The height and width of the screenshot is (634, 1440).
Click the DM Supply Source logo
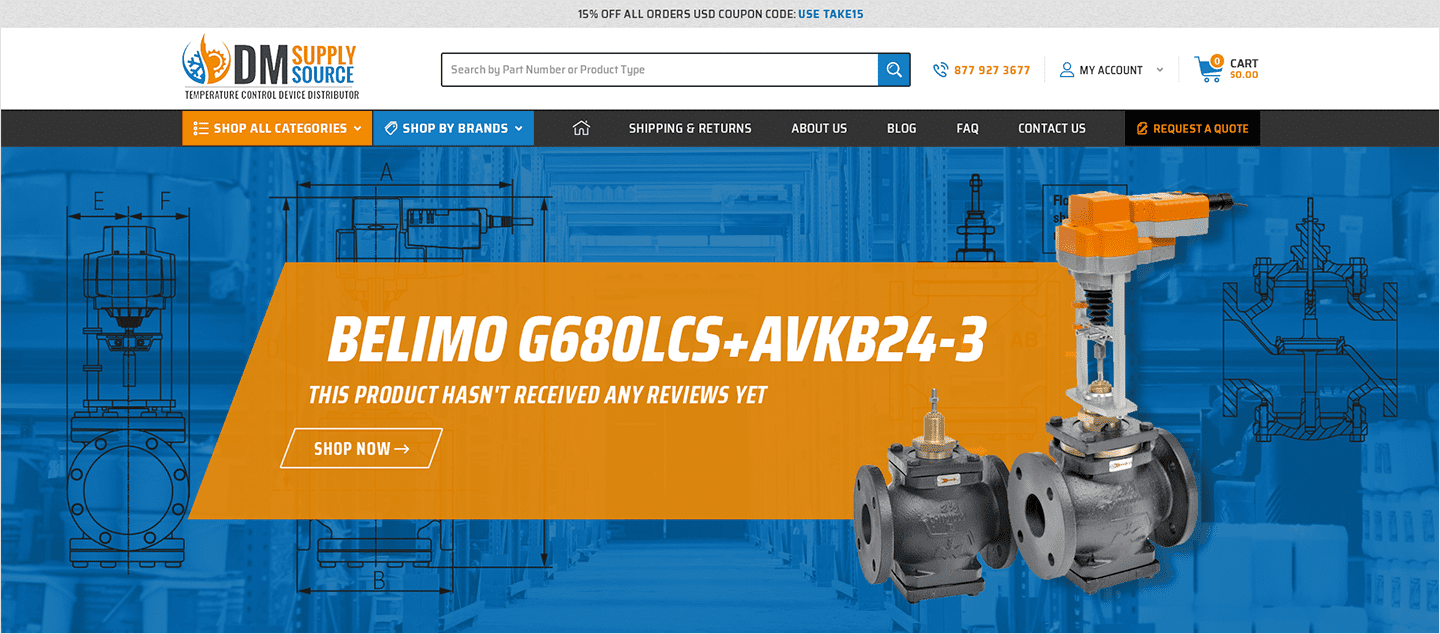(x=270, y=68)
